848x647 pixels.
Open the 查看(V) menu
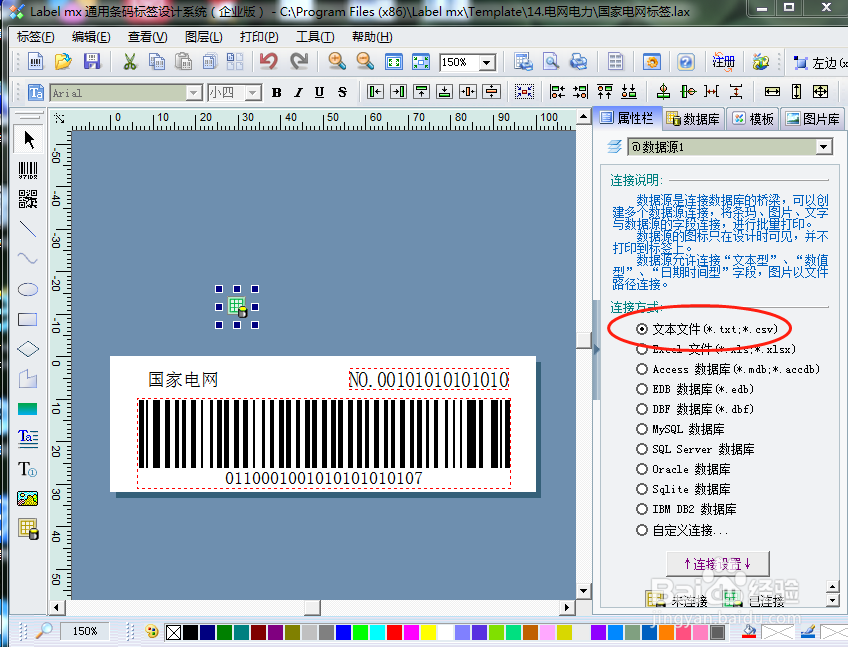click(147, 37)
